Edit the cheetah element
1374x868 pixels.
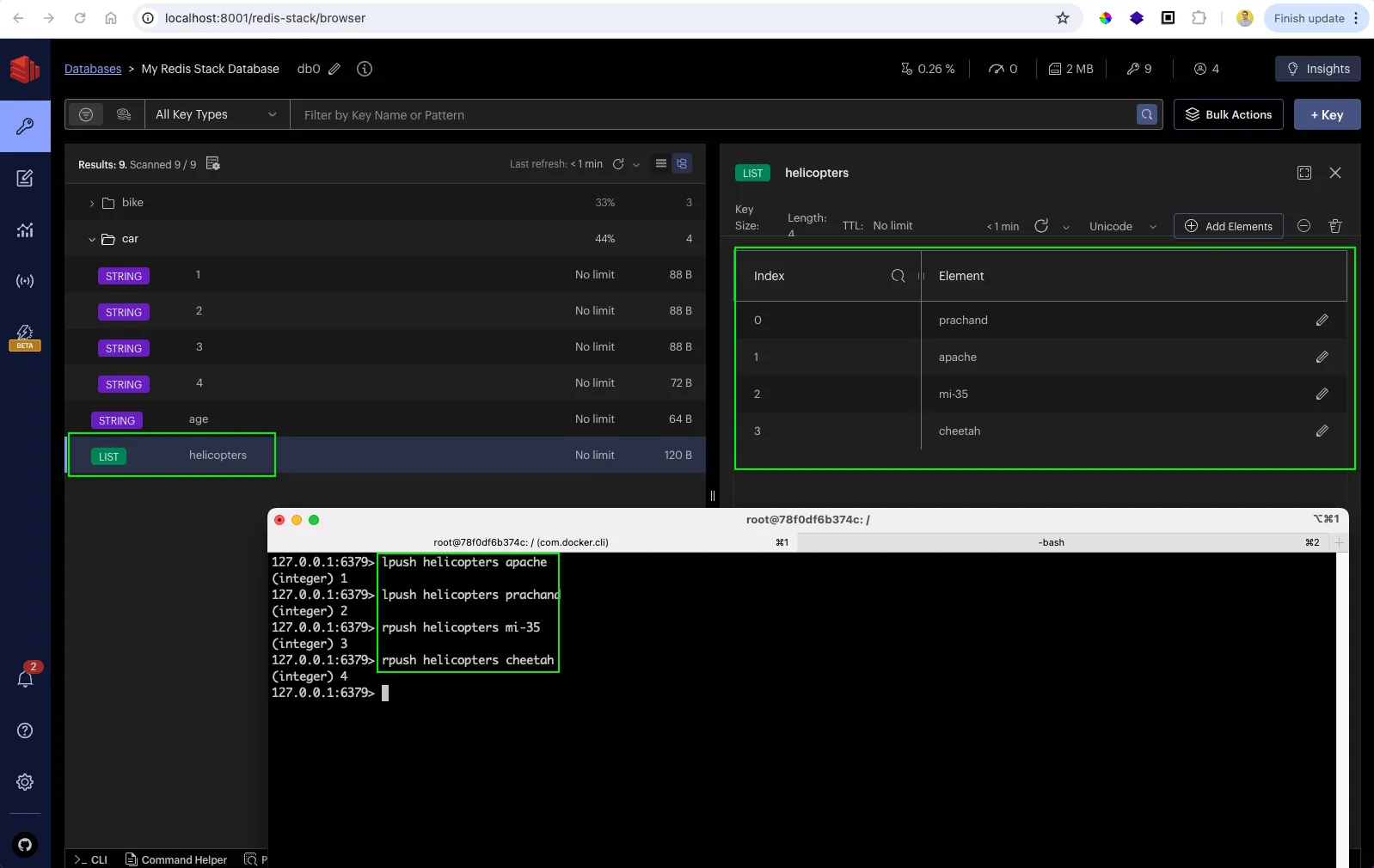(1322, 431)
